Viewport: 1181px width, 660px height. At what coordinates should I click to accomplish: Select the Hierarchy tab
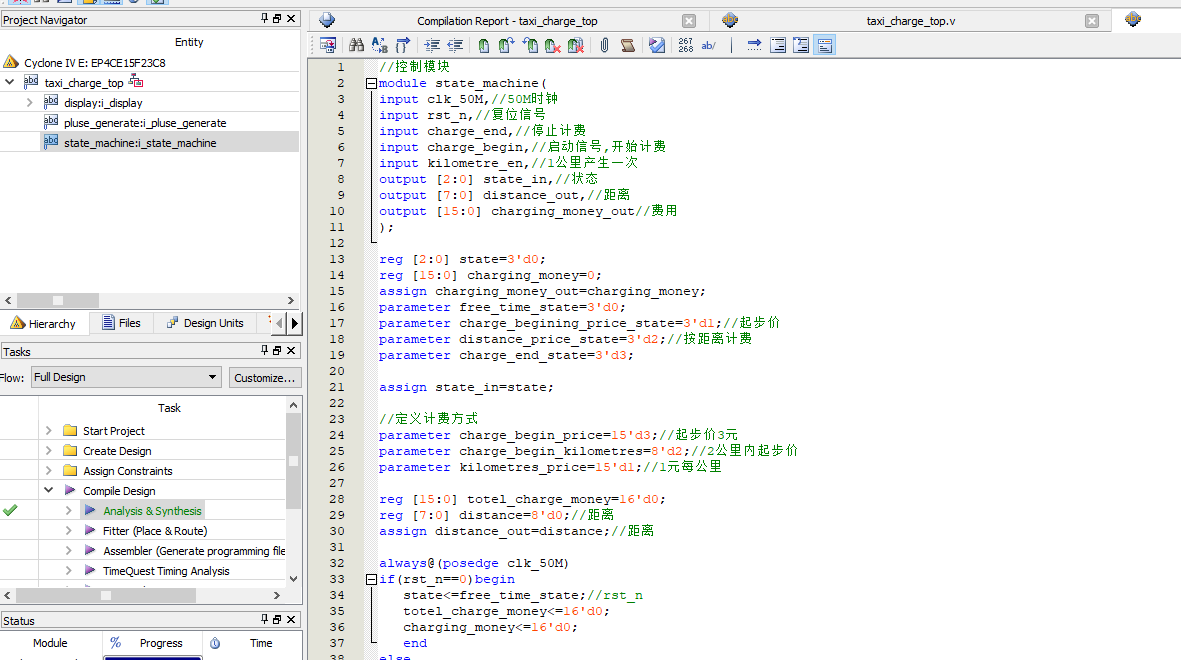[43, 323]
